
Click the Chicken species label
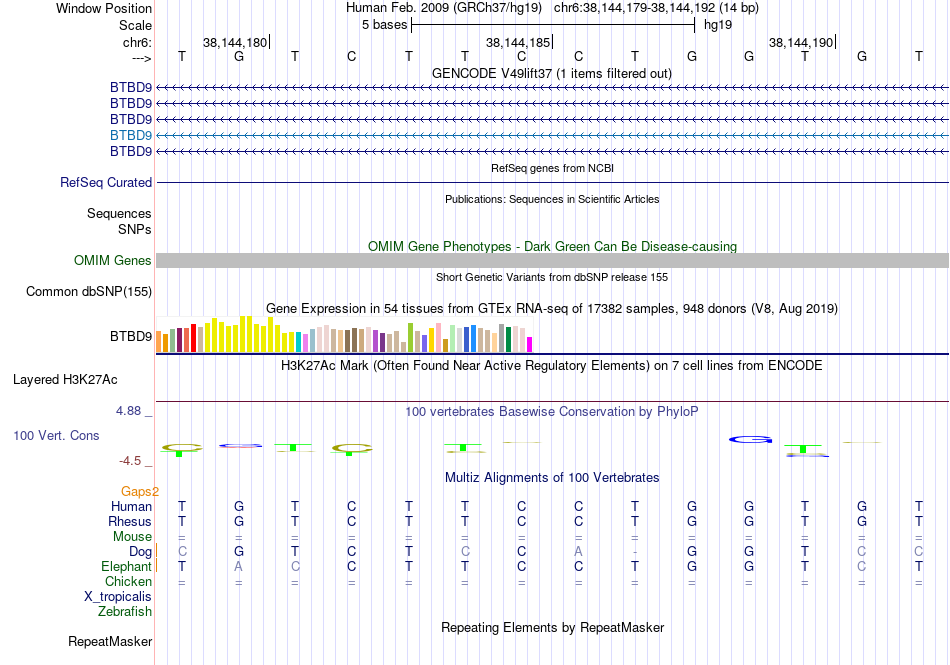pos(128,581)
